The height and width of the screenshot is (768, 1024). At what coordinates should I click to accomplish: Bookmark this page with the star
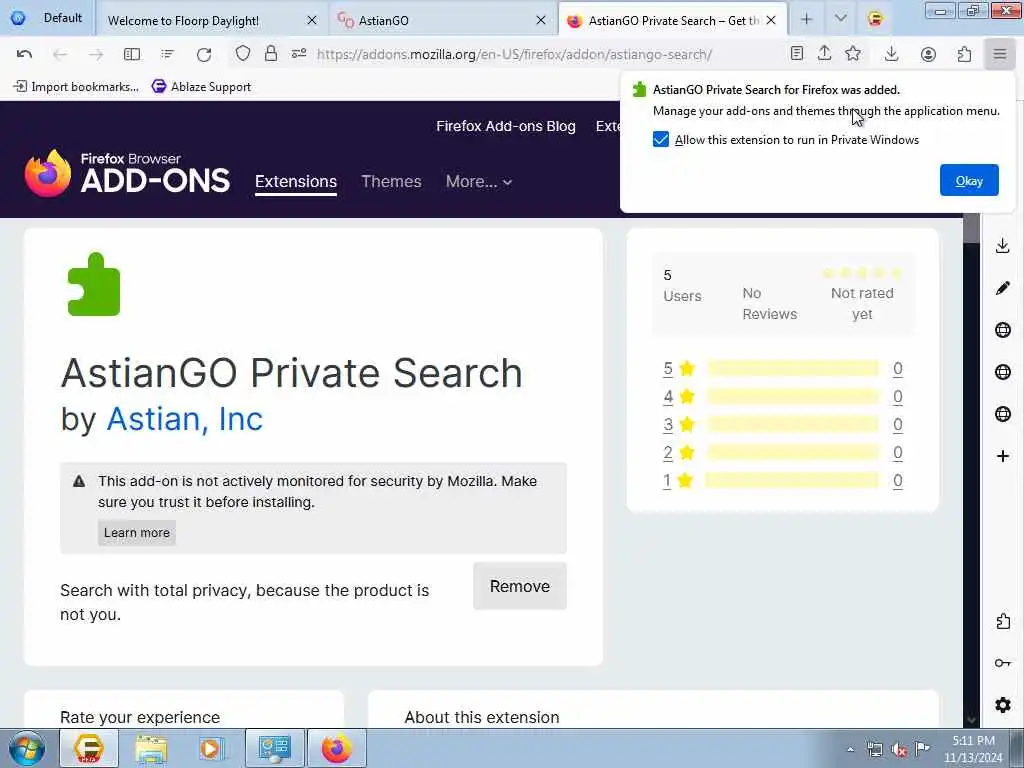(853, 54)
